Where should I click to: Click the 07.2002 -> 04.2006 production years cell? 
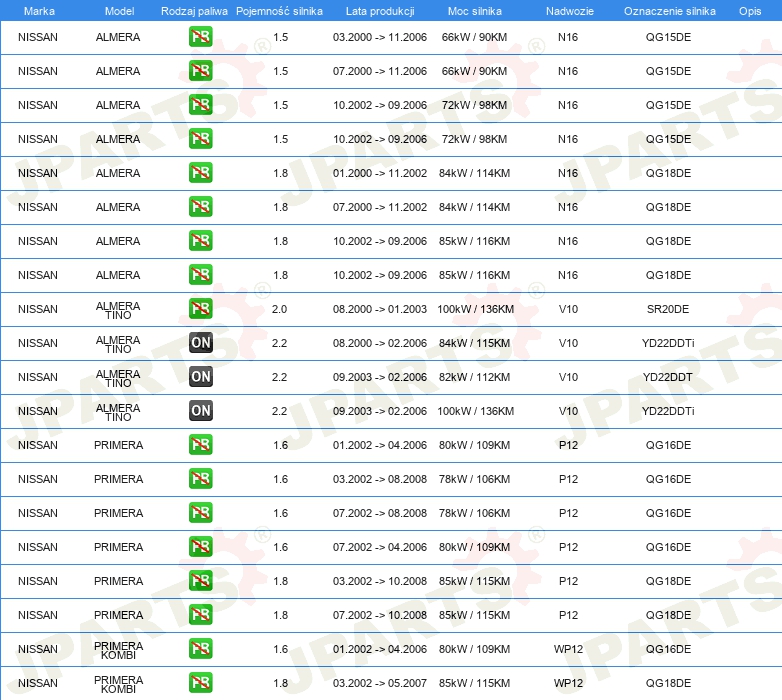(380, 547)
